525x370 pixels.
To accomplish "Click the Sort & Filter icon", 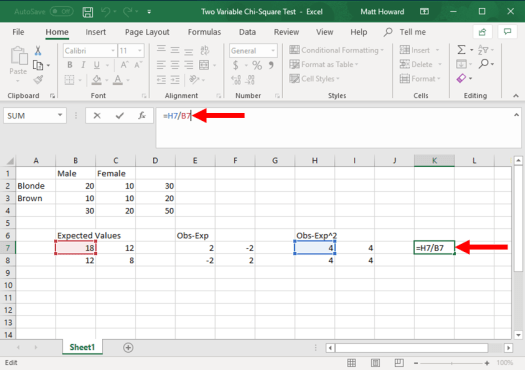I will coord(483,50).
